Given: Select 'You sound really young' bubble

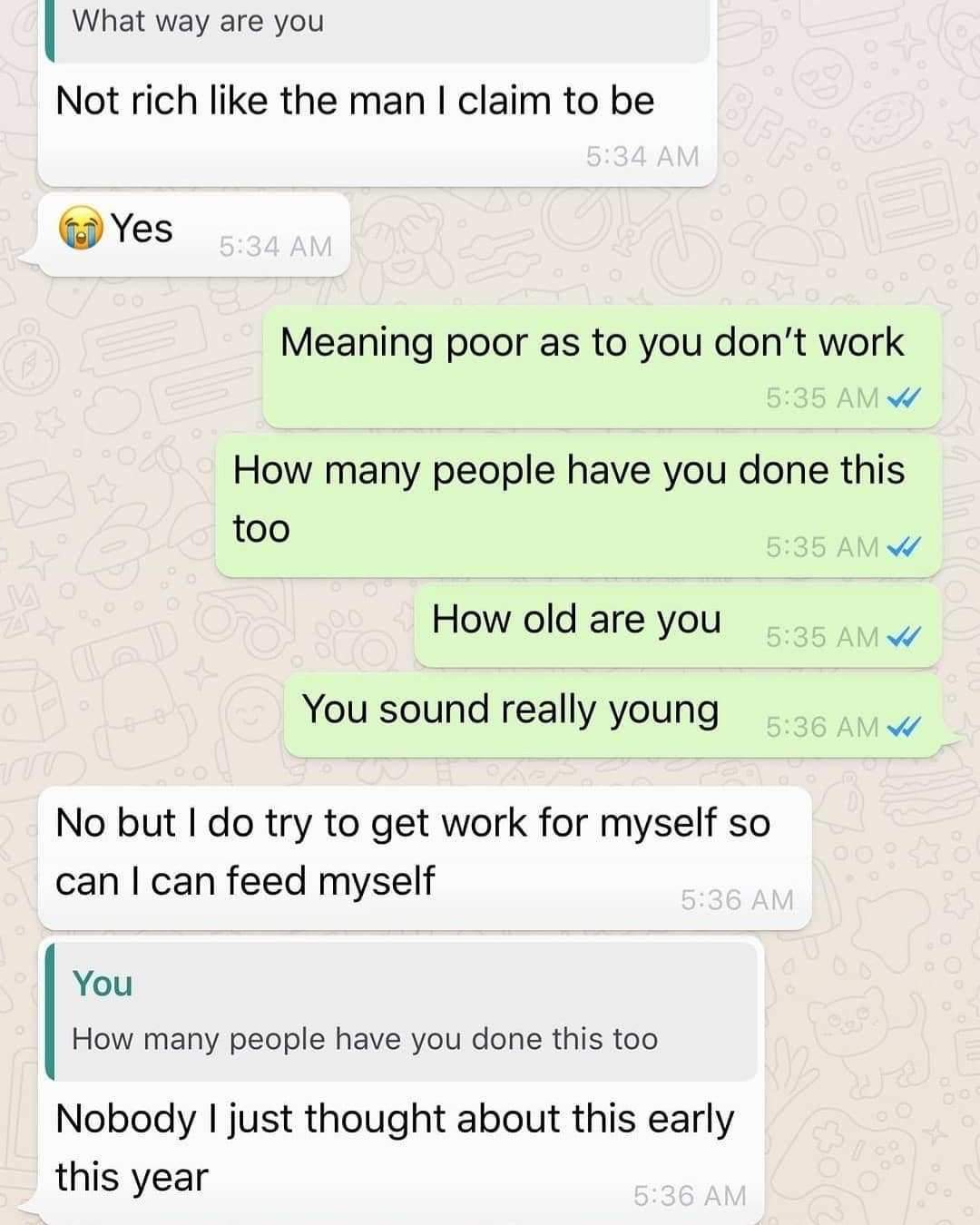Looking at the screenshot, I should [612, 715].
